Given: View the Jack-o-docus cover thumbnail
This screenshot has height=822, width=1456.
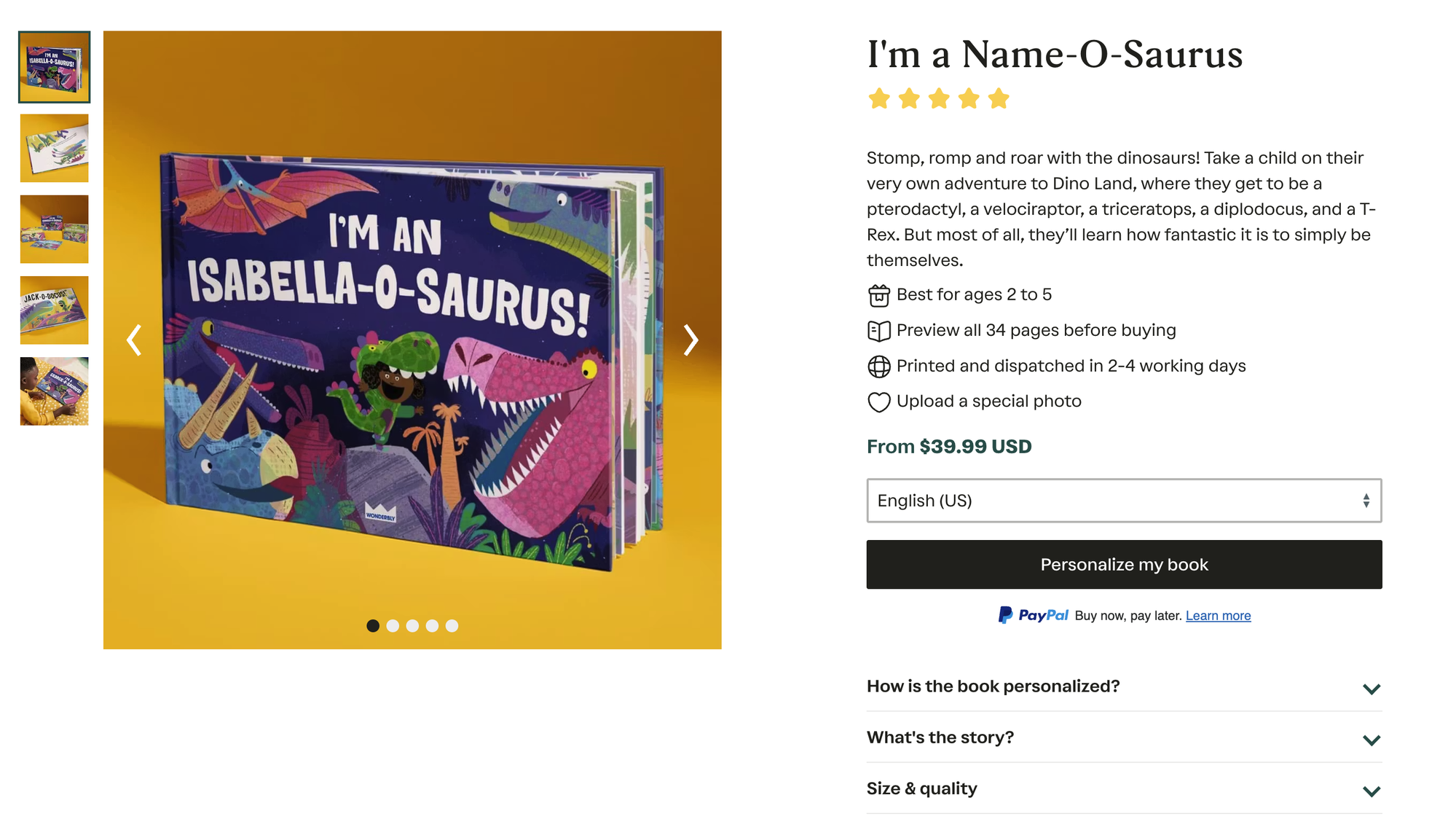Looking at the screenshot, I should 55,310.
